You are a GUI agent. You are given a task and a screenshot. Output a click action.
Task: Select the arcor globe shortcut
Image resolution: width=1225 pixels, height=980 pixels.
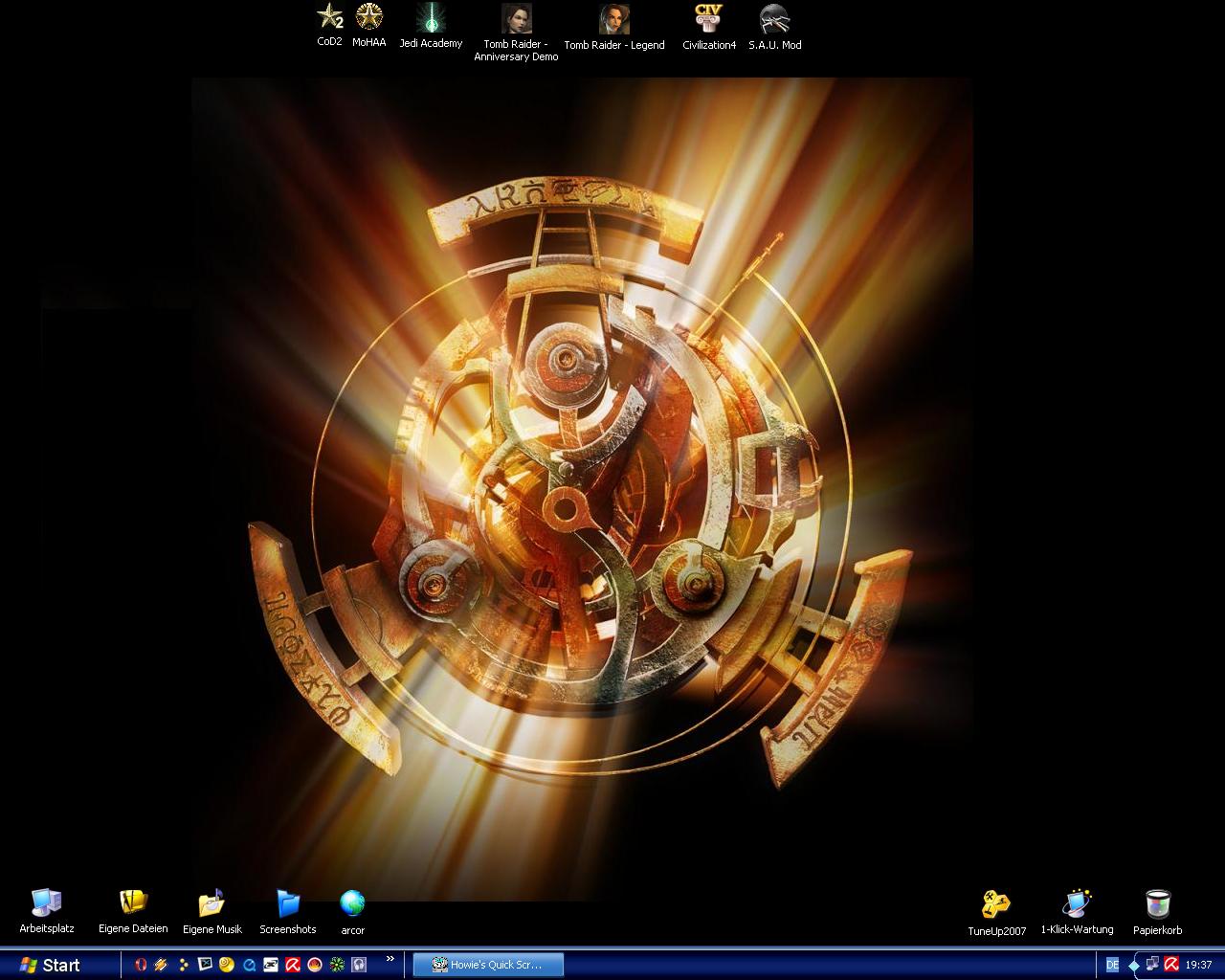(353, 912)
